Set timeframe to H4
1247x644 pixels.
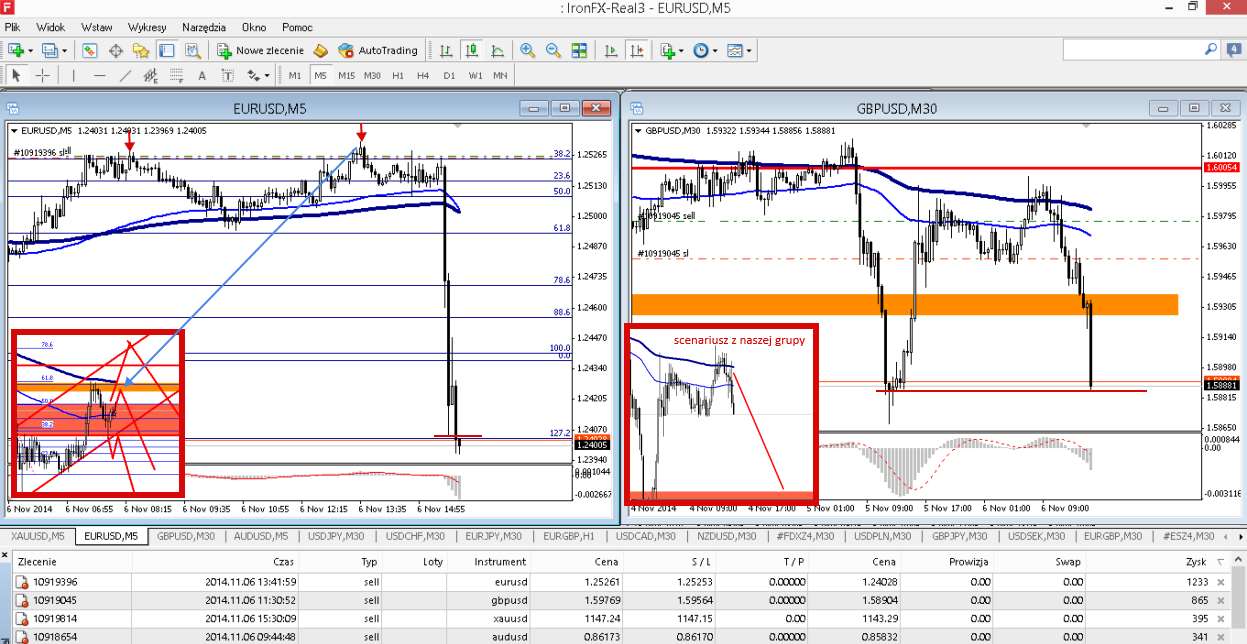tap(423, 75)
